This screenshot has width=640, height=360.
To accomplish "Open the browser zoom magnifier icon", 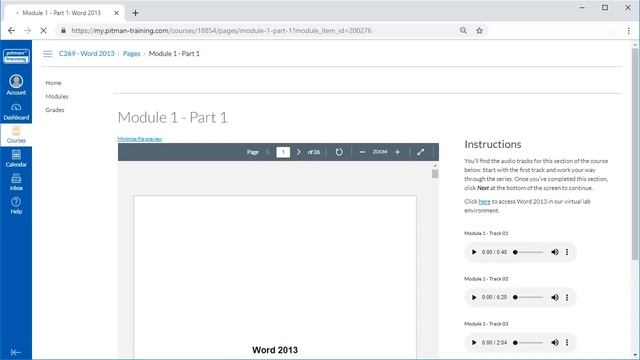I will tap(463, 31).
